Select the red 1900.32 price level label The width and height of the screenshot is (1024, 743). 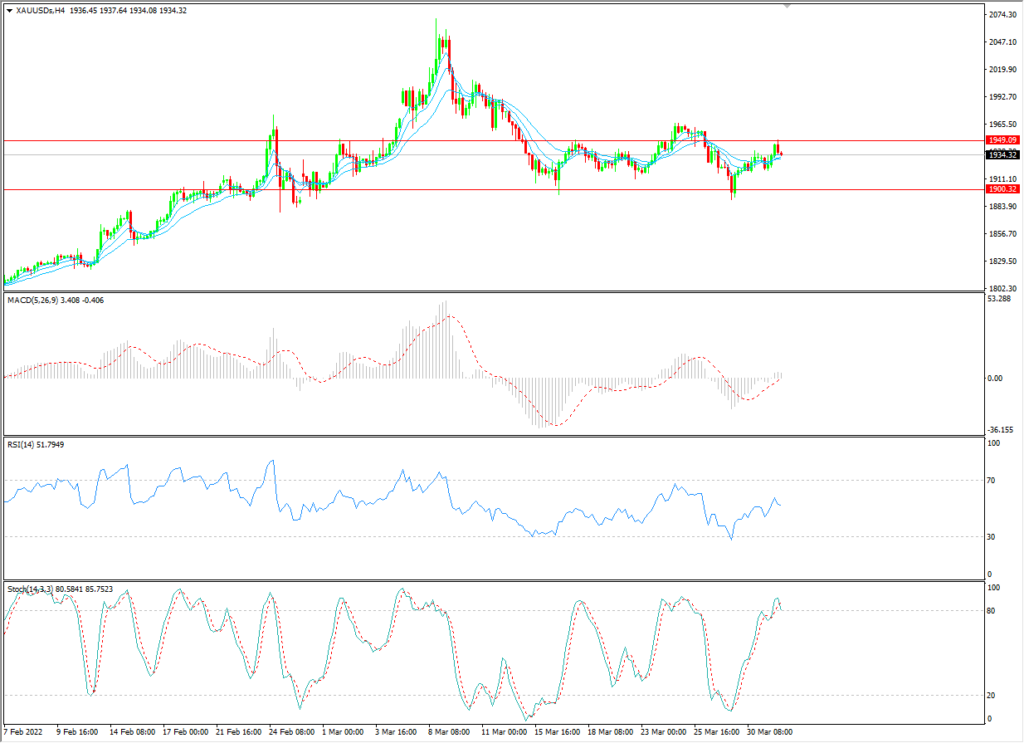1002,189
